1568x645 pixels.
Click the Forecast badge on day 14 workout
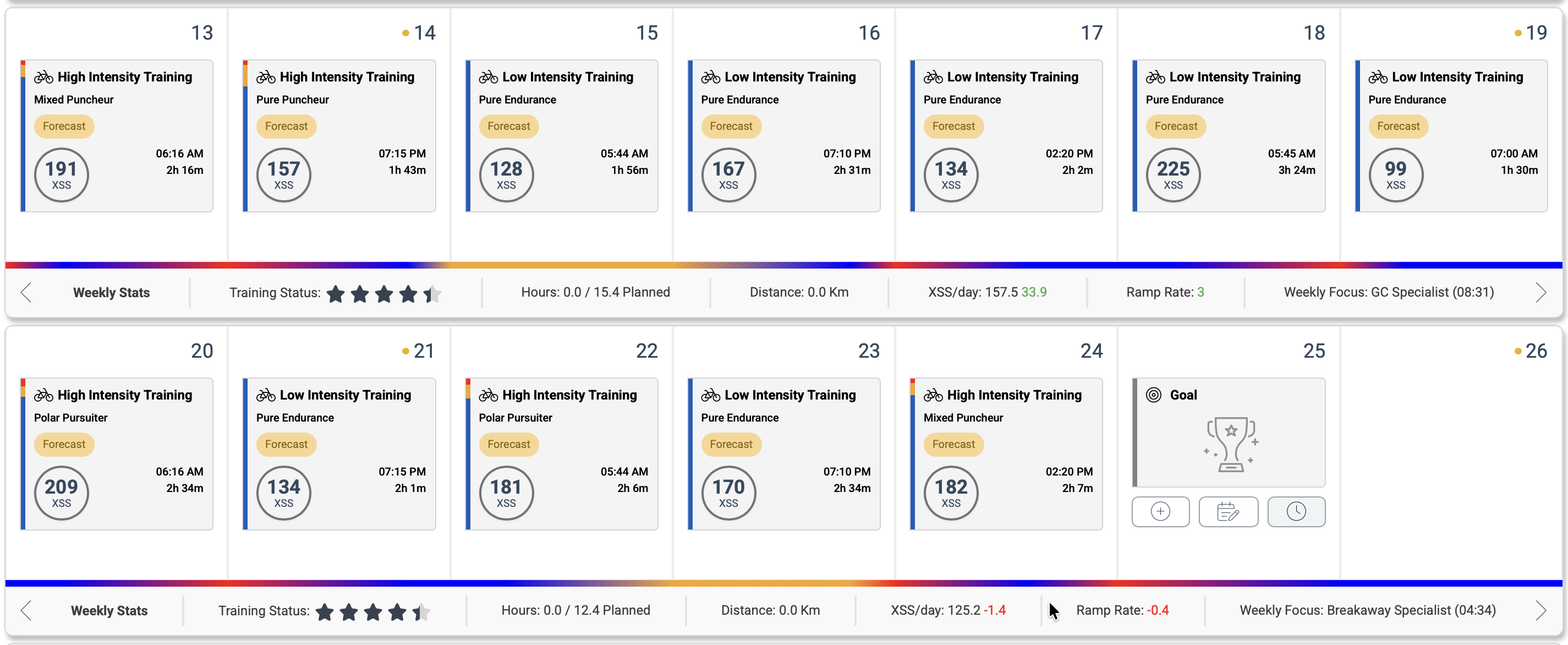coord(286,126)
